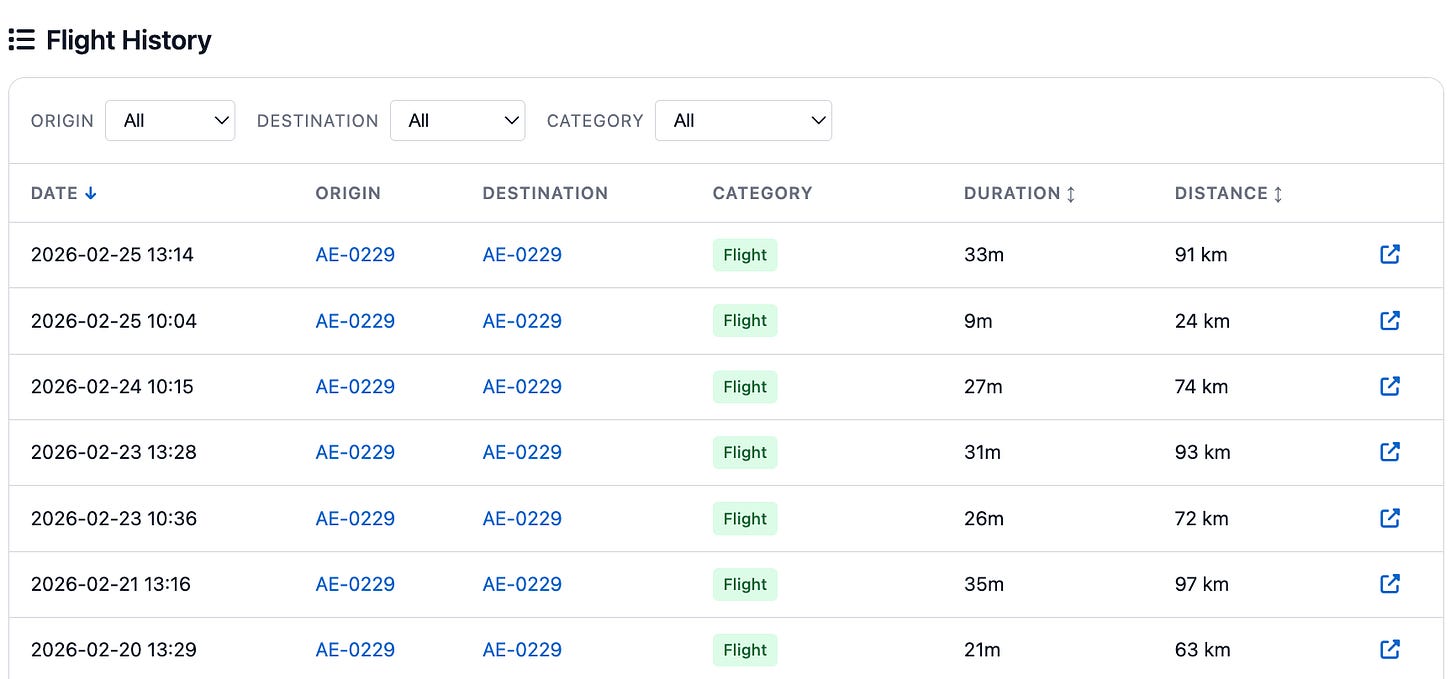Screen dimensions: 1456x679
Task: Click the 93 km distance cell
Action: (x=1202, y=452)
